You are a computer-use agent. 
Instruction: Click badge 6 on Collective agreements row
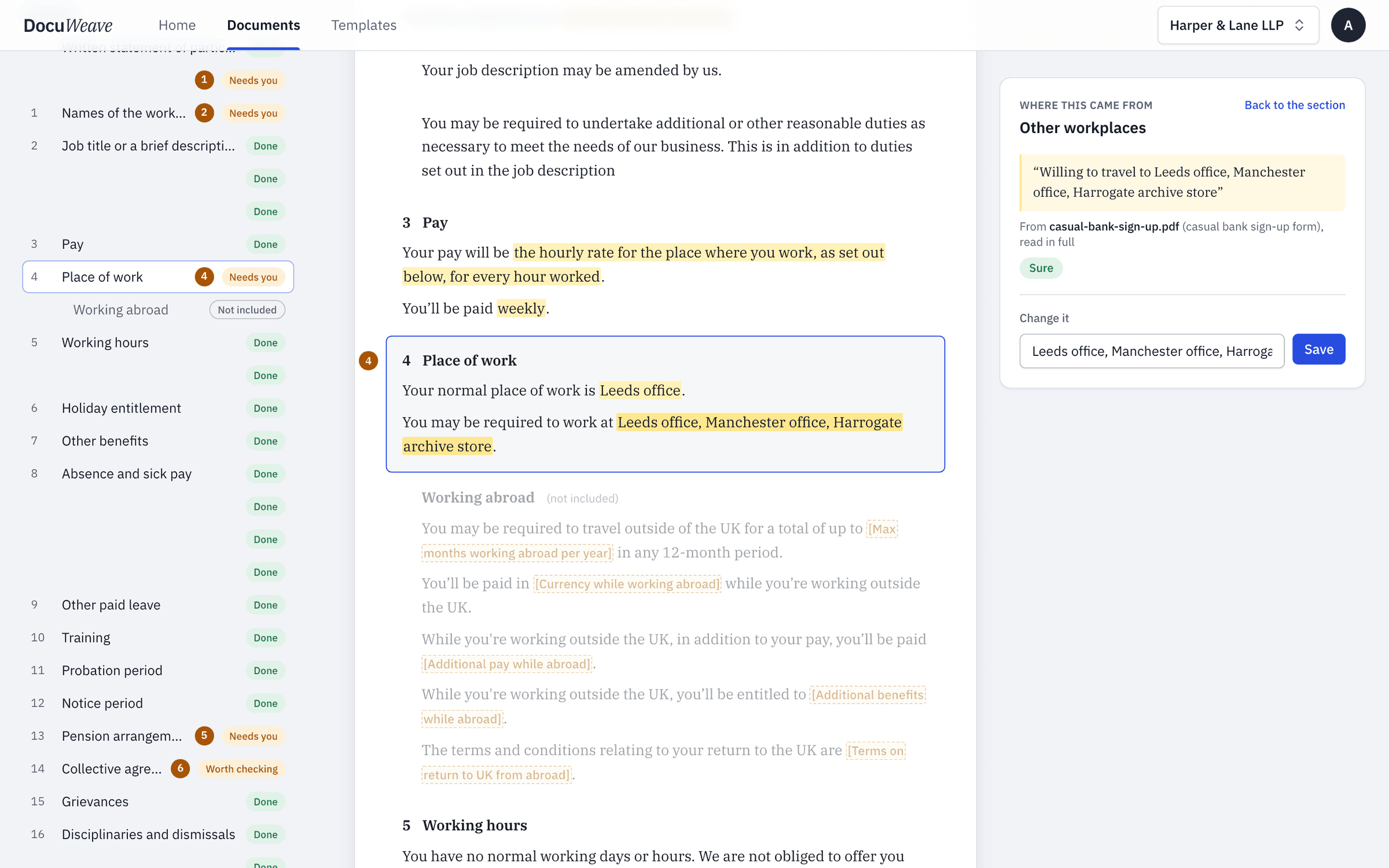180,768
